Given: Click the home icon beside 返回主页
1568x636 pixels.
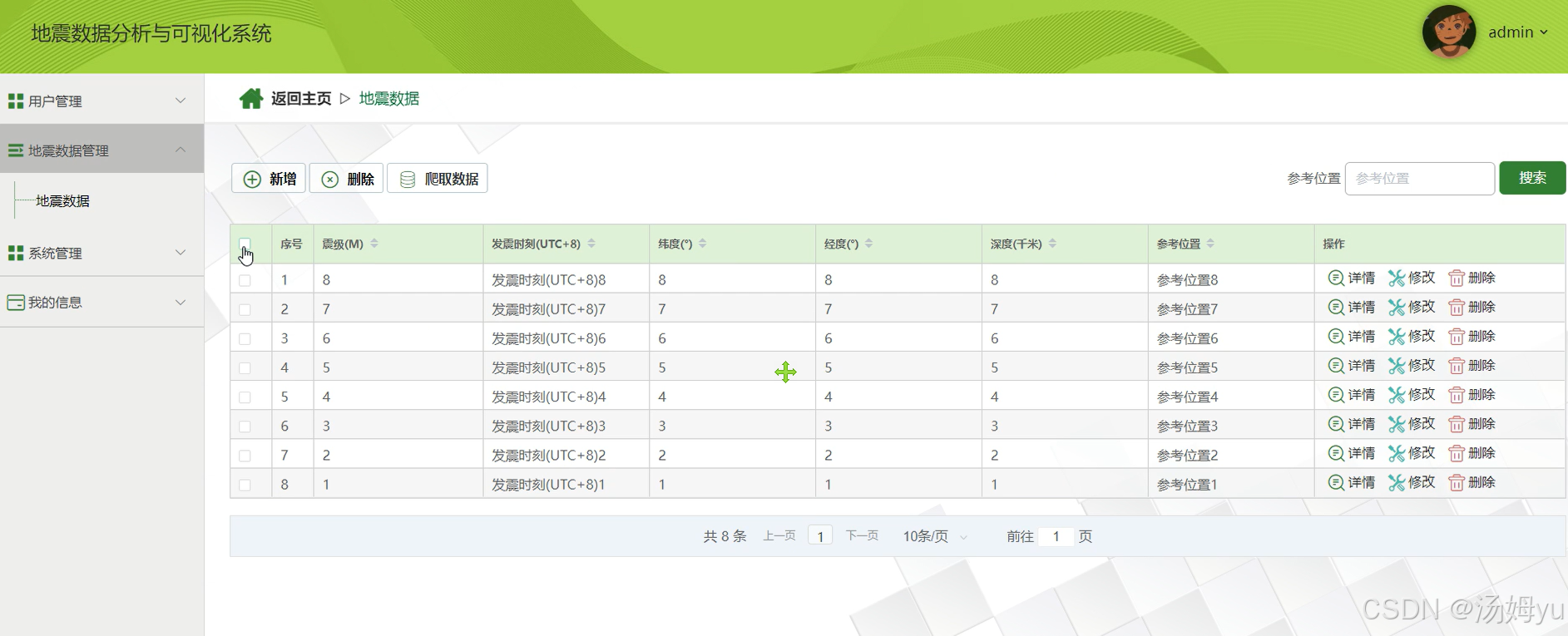Looking at the screenshot, I should 251,99.
